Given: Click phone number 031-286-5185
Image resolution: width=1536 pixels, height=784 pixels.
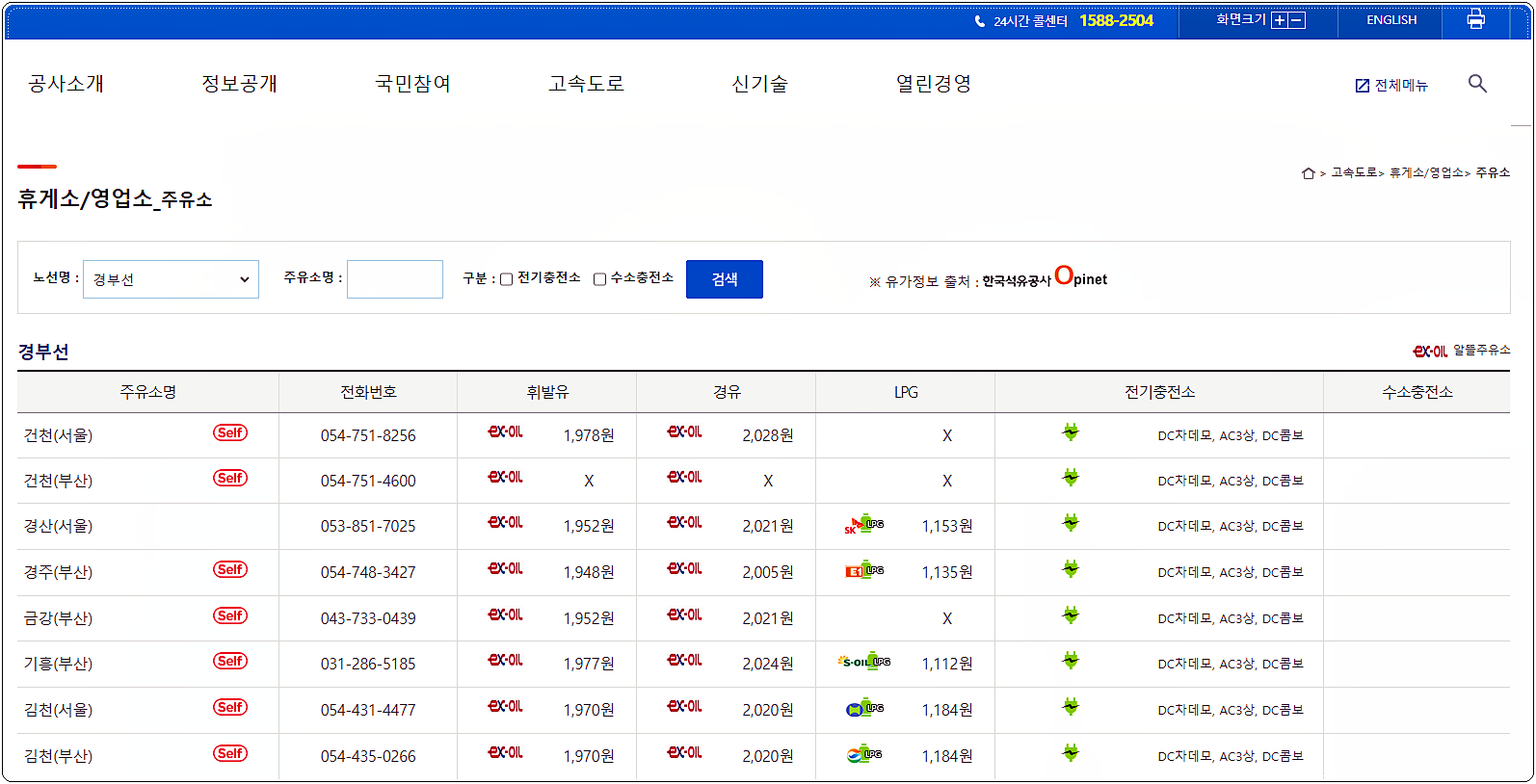Looking at the screenshot, I should [x=368, y=664].
